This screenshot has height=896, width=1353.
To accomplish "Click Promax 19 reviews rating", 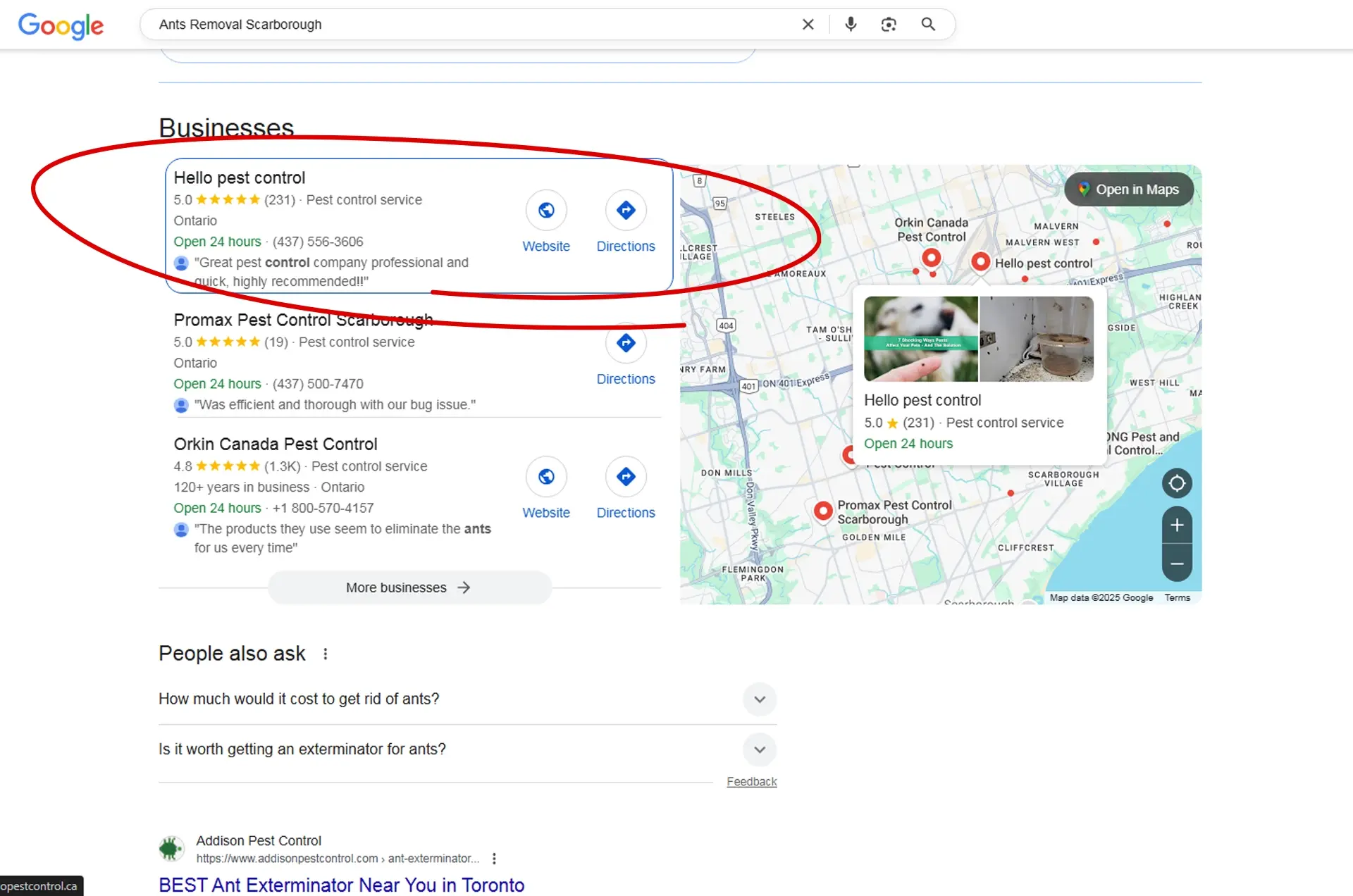I will click(230, 342).
